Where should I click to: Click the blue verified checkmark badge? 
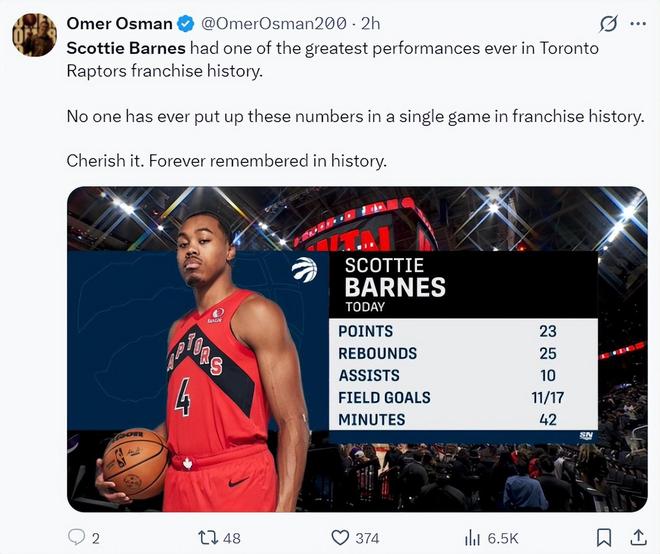click(186, 24)
